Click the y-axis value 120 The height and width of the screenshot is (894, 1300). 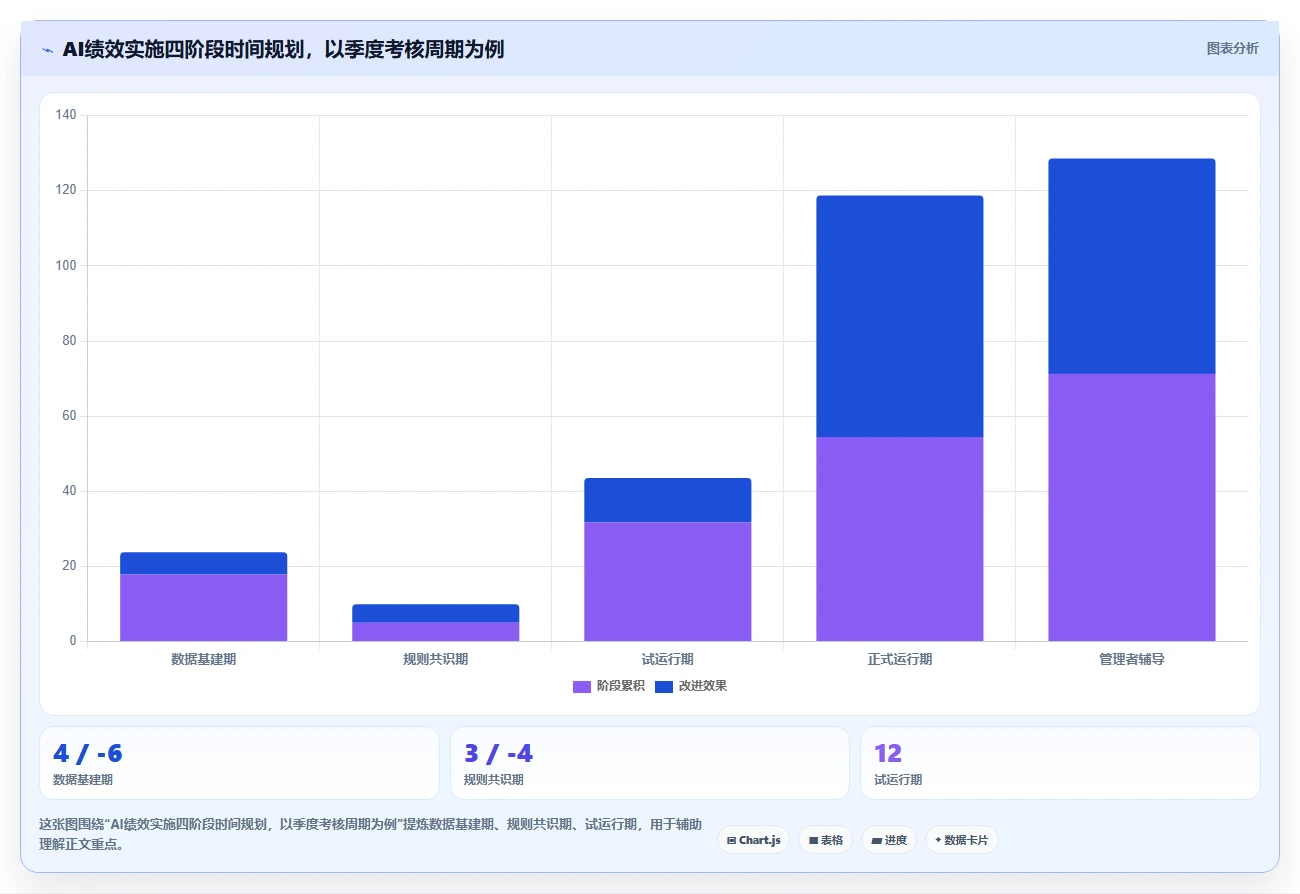(x=66, y=190)
